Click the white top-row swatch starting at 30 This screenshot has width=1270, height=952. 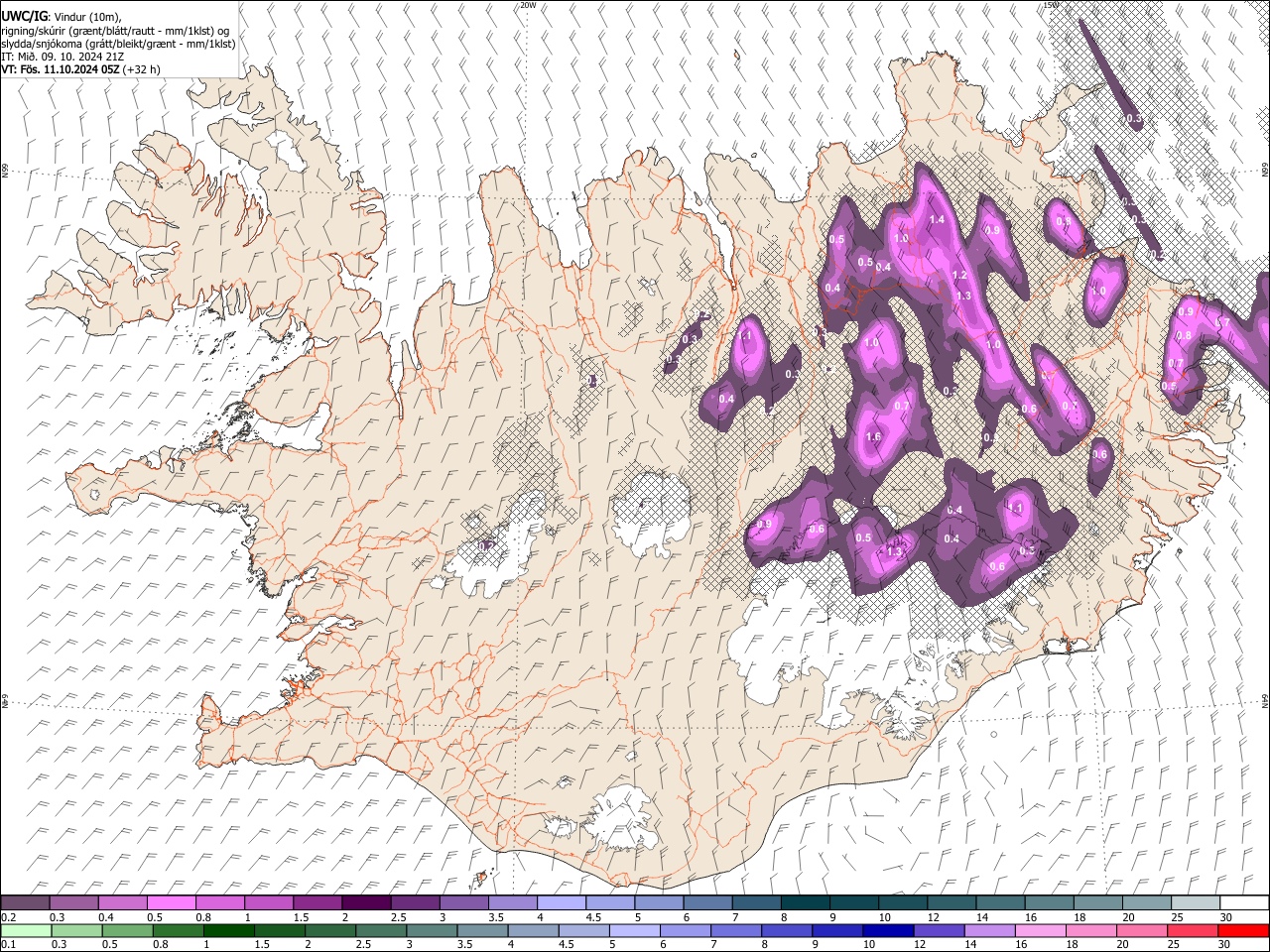pyautogui.click(x=1244, y=903)
